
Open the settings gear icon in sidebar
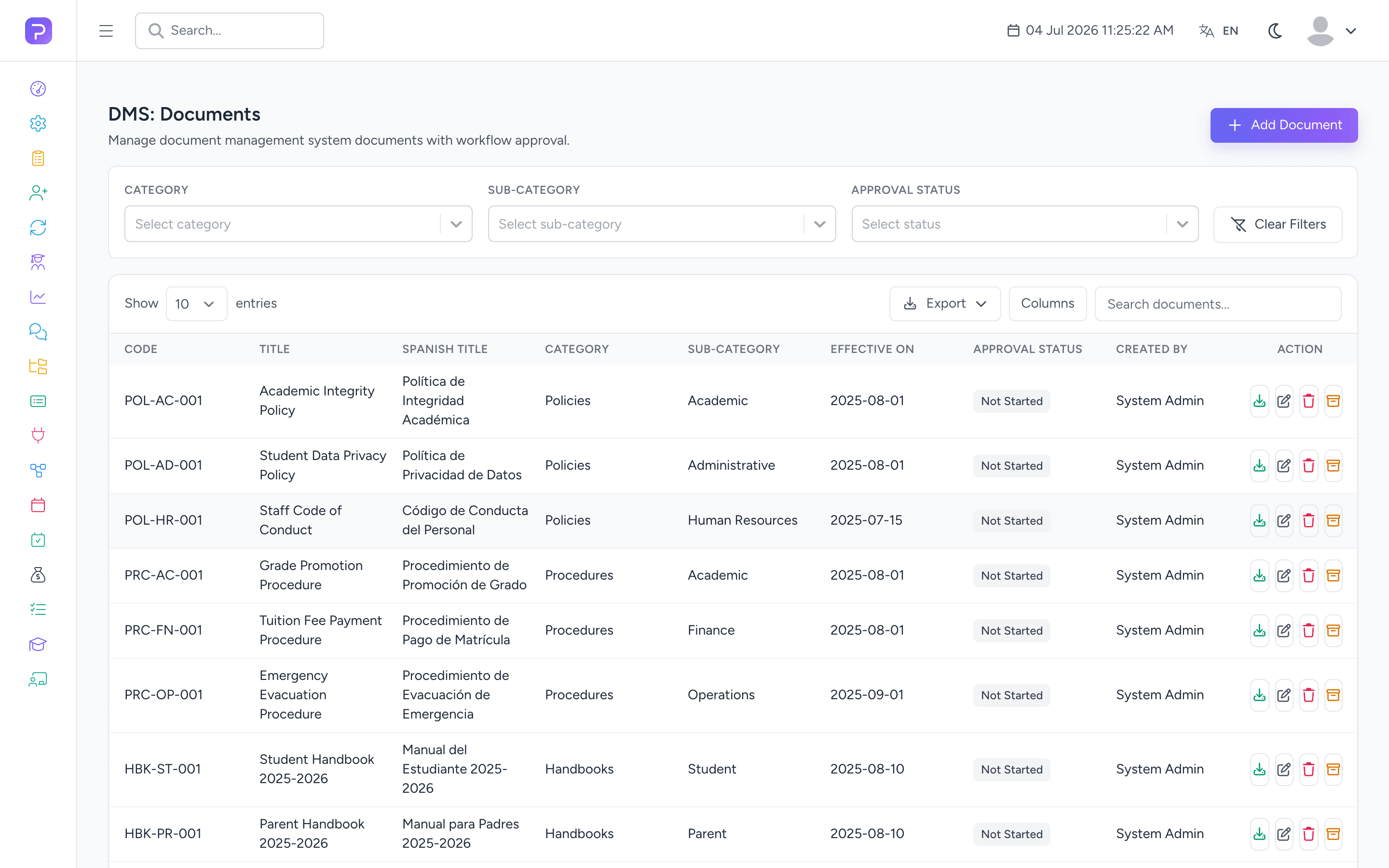click(x=38, y=123)
